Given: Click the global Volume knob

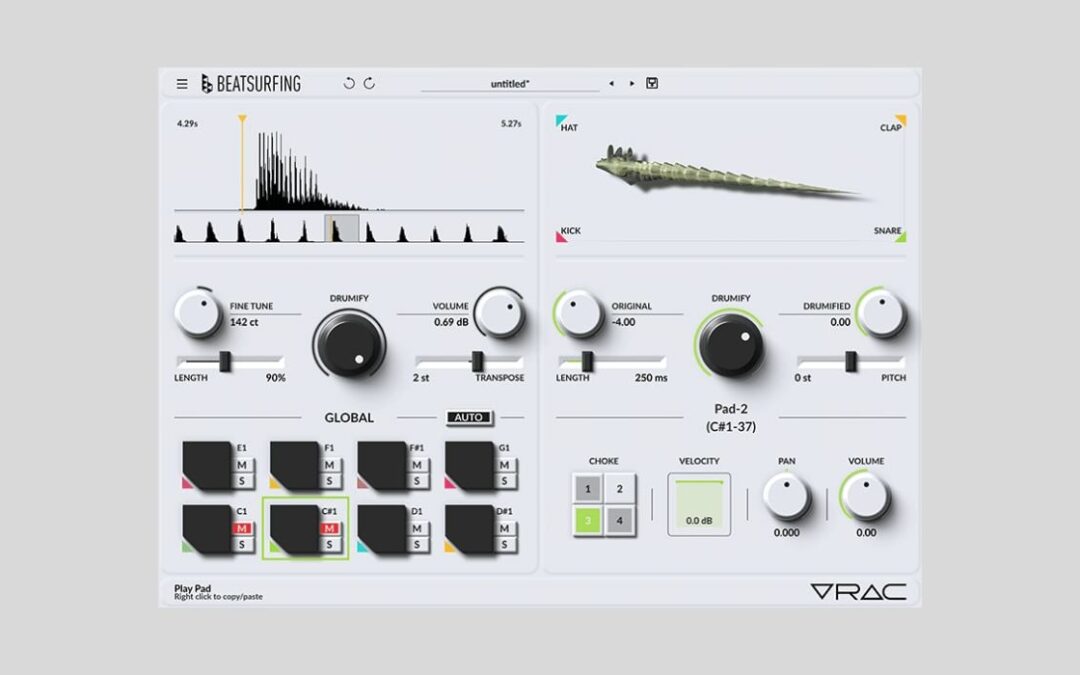Looking at the screenshot, I should tap(500, 312).
